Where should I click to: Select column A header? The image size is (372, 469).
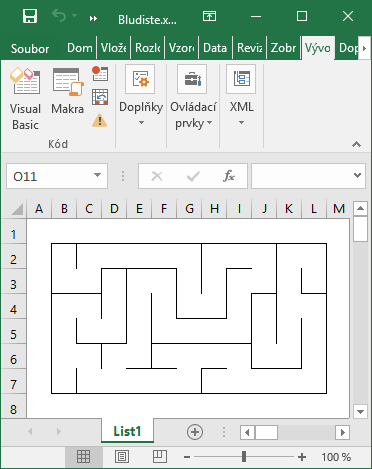point(39,209)
